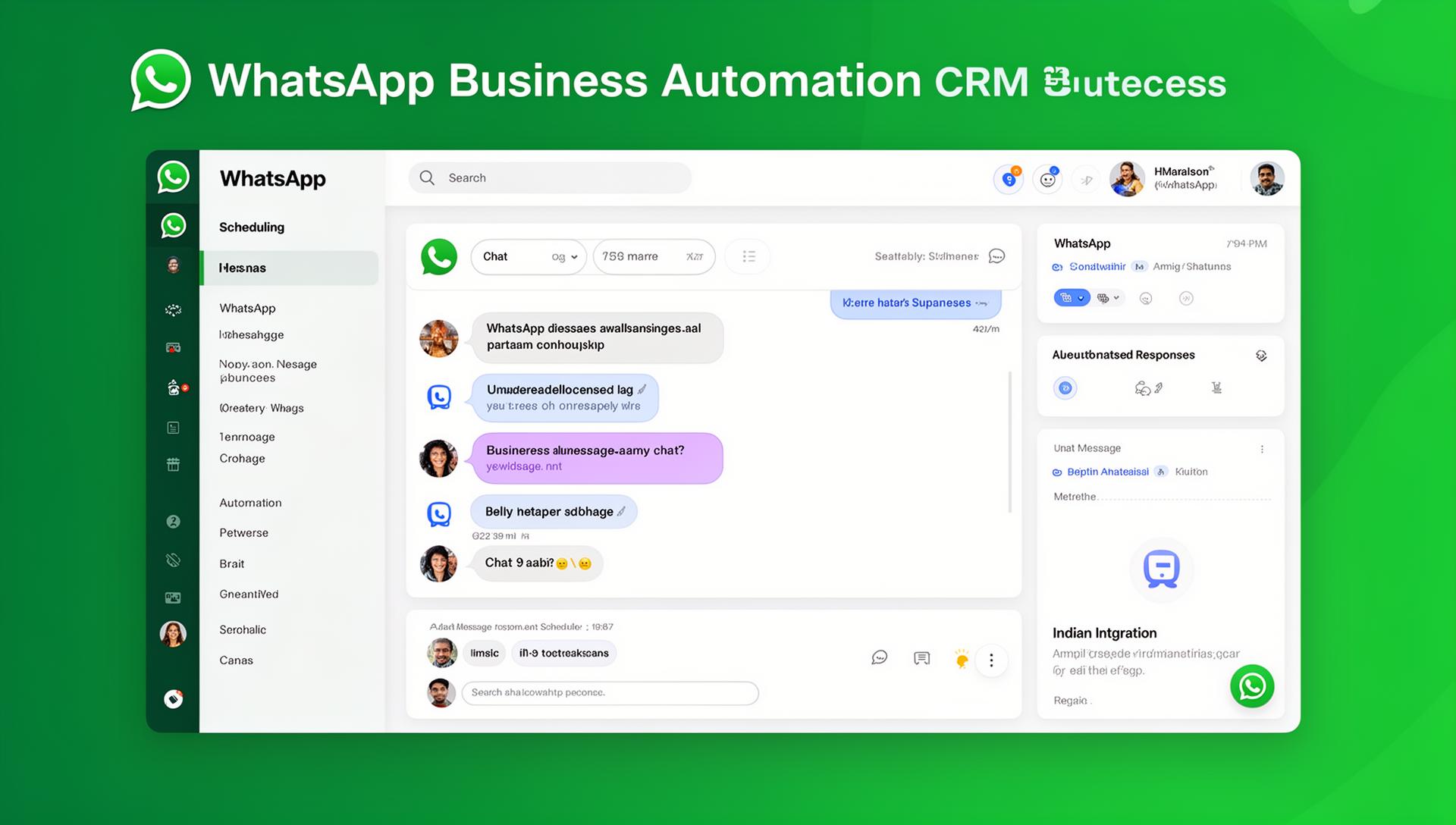The height and width of the screenshot is (825, 1456).
Task: Select the blue circle icon under Responses
Action: click(x=1065, y=388)
